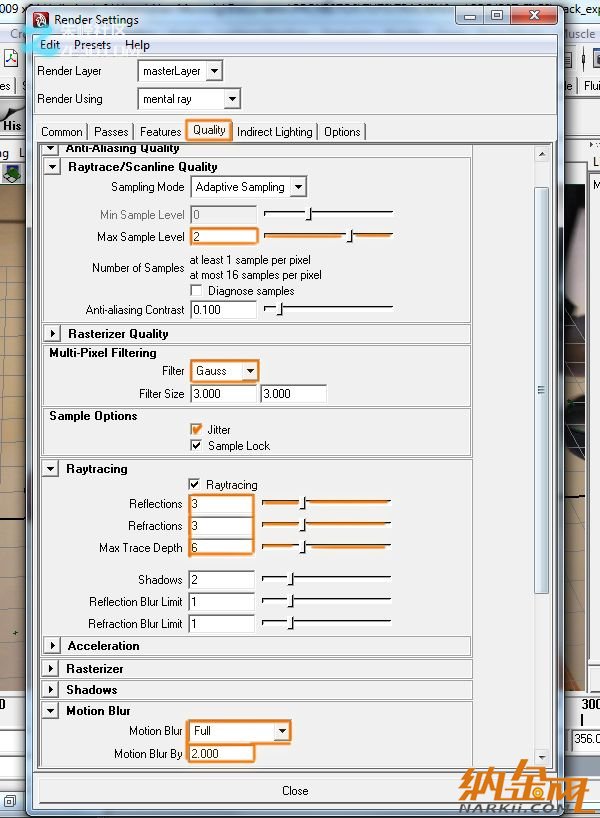Collapse the Raytracing section
Image resolution: width=600 pixels, height=818 pixels.
point(52,469)
